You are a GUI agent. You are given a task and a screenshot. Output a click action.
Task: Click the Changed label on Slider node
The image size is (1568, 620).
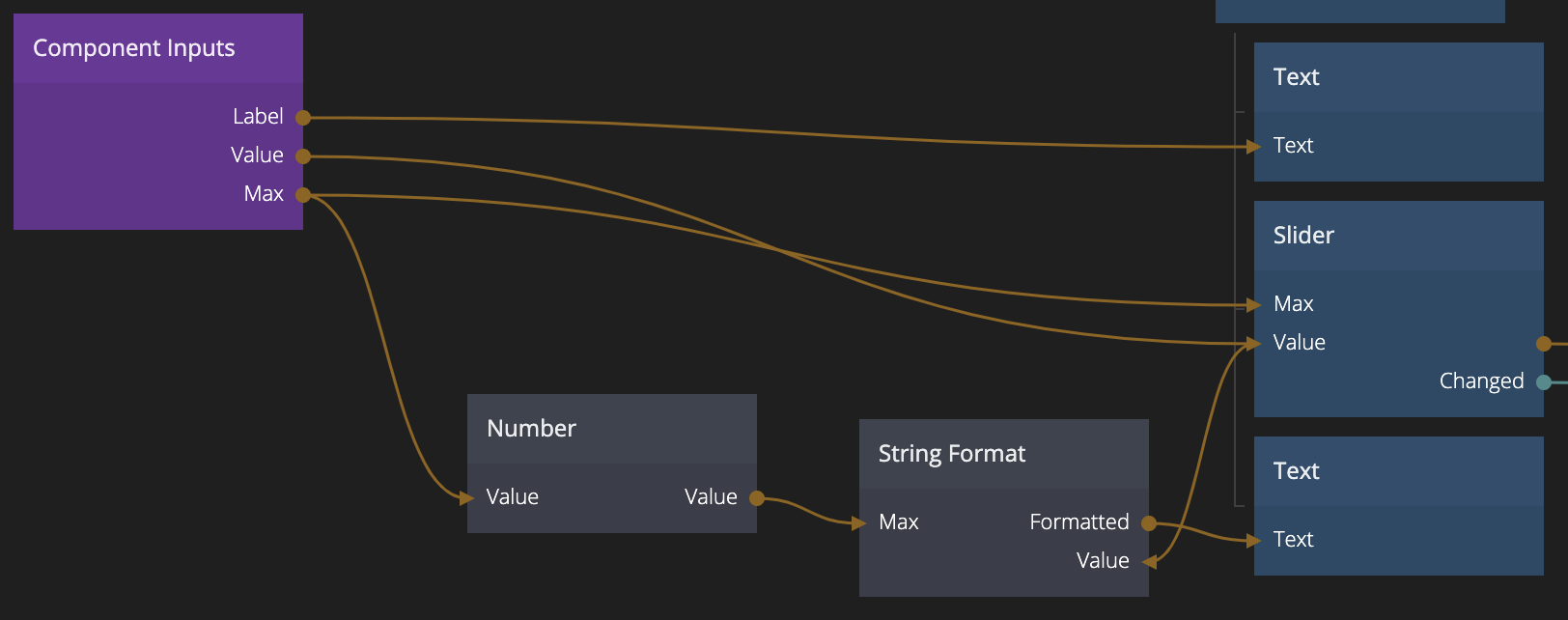pyautogui.click(x=1481, y=381)
